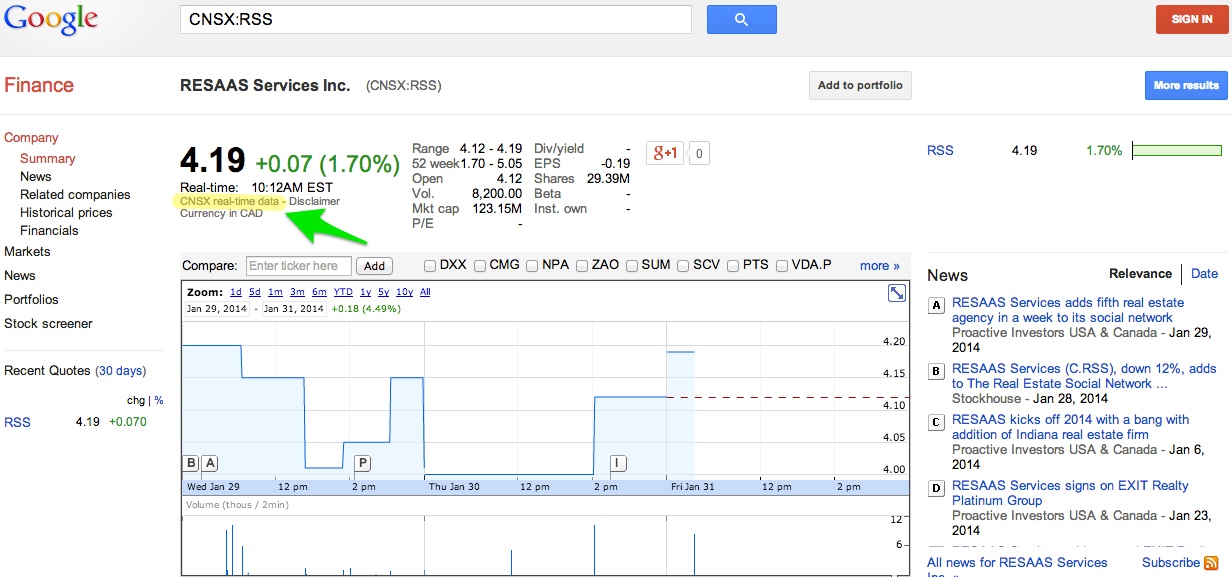Click the RSS feed subscribe icon
This screenshot has height=577, width=1232.
coord(1211,563)
